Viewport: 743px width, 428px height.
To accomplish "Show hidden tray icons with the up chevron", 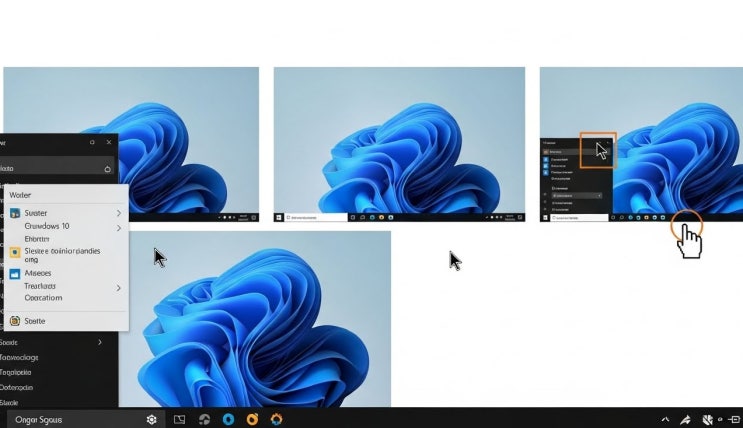I will 665,419.
